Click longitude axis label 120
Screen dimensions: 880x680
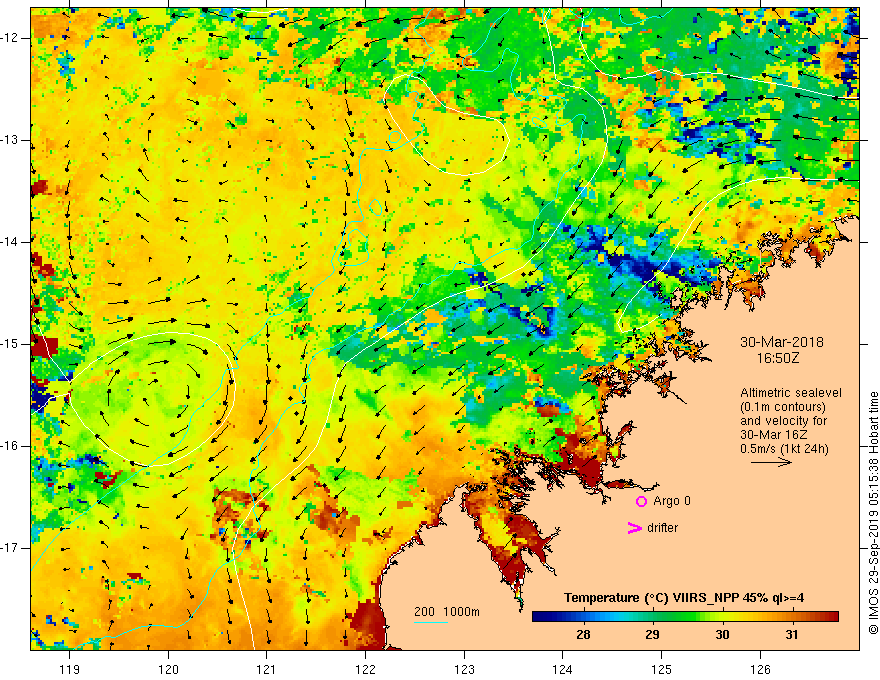pyautogui.click(x=168, y=669)
